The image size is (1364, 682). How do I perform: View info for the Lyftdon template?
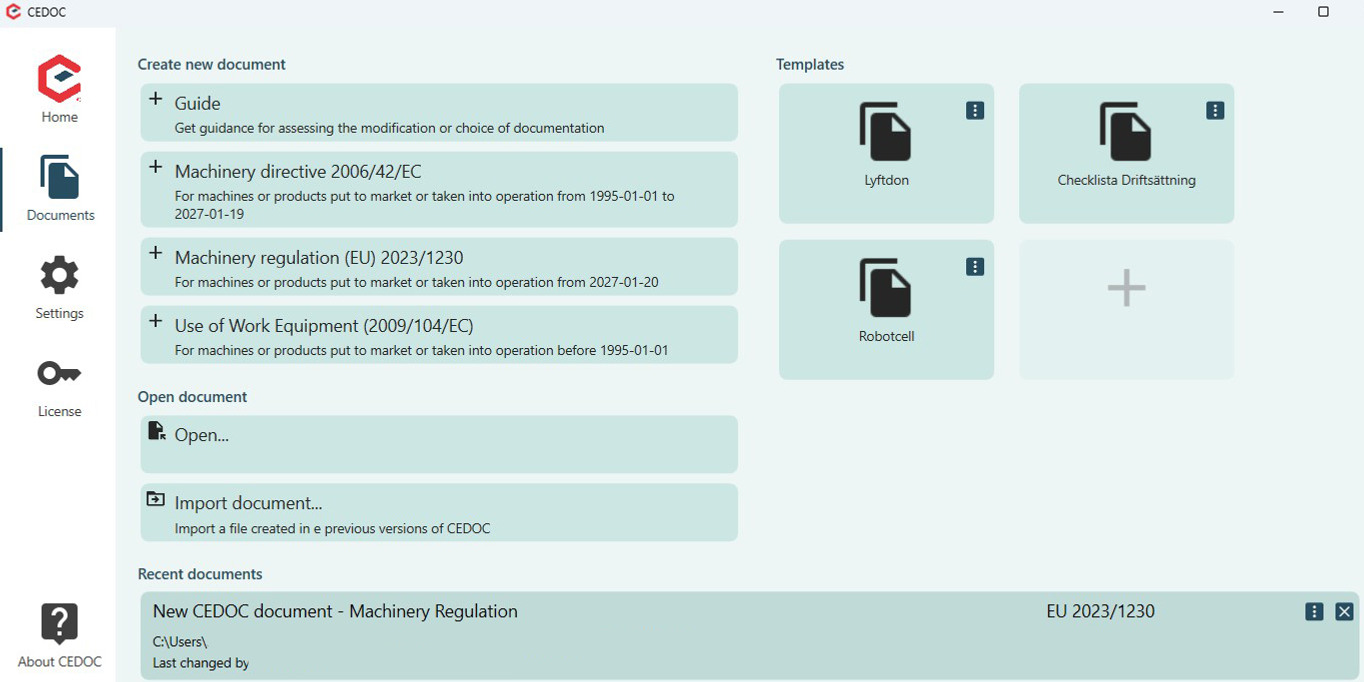click(974, 110)
